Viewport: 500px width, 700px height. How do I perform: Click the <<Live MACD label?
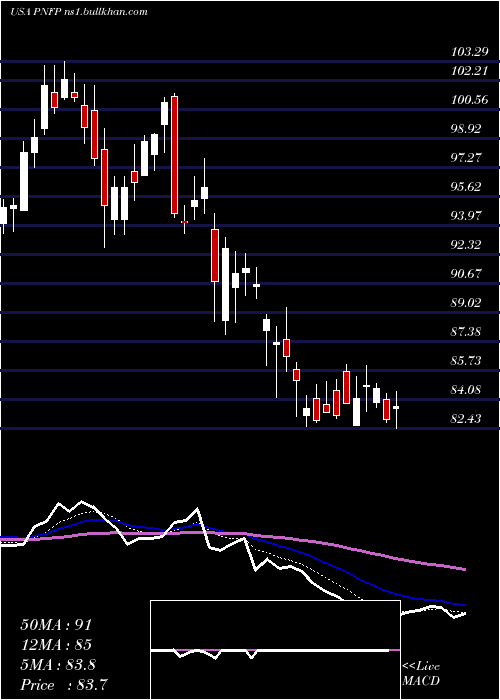421,674
